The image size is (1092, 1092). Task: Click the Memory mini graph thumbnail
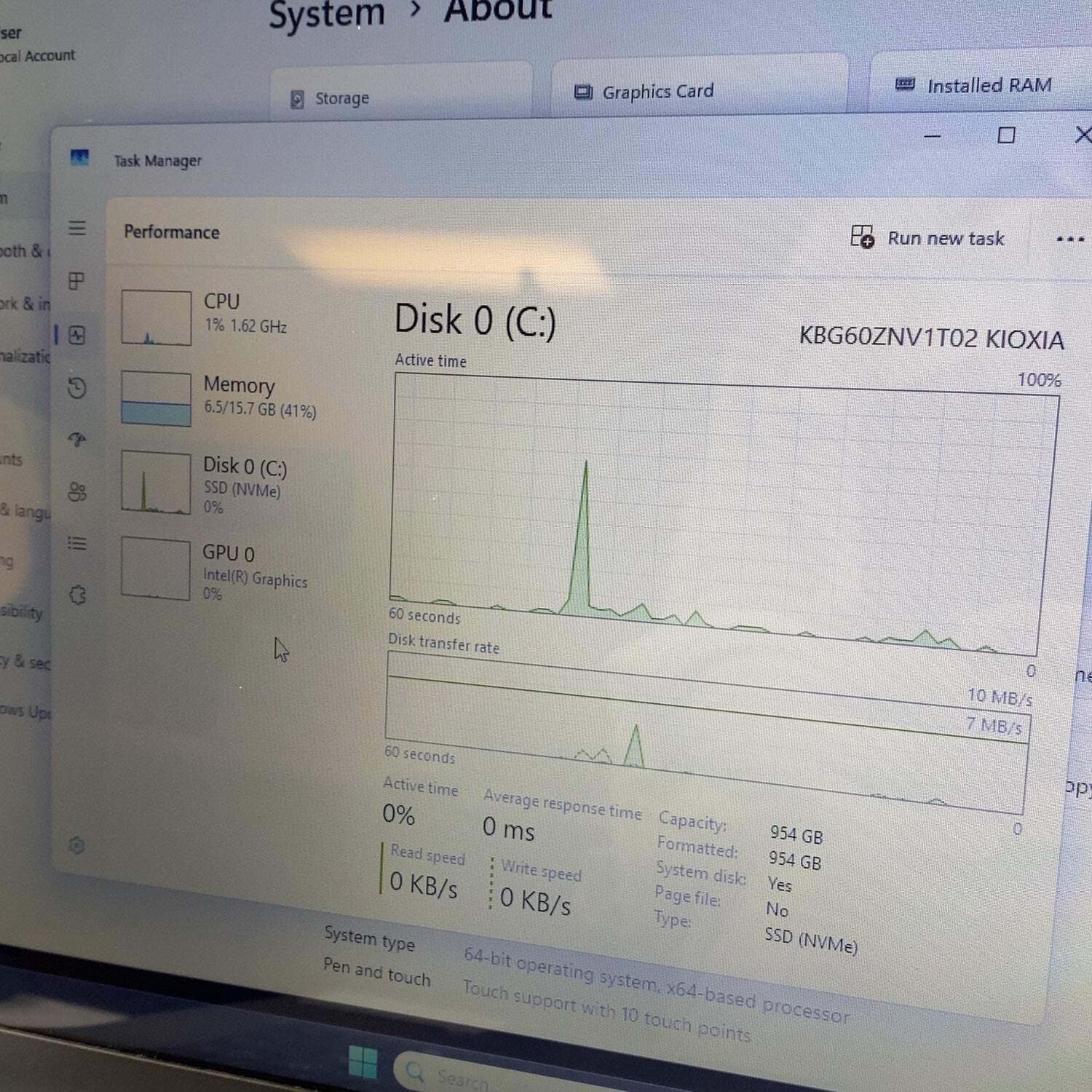[157, 399]
